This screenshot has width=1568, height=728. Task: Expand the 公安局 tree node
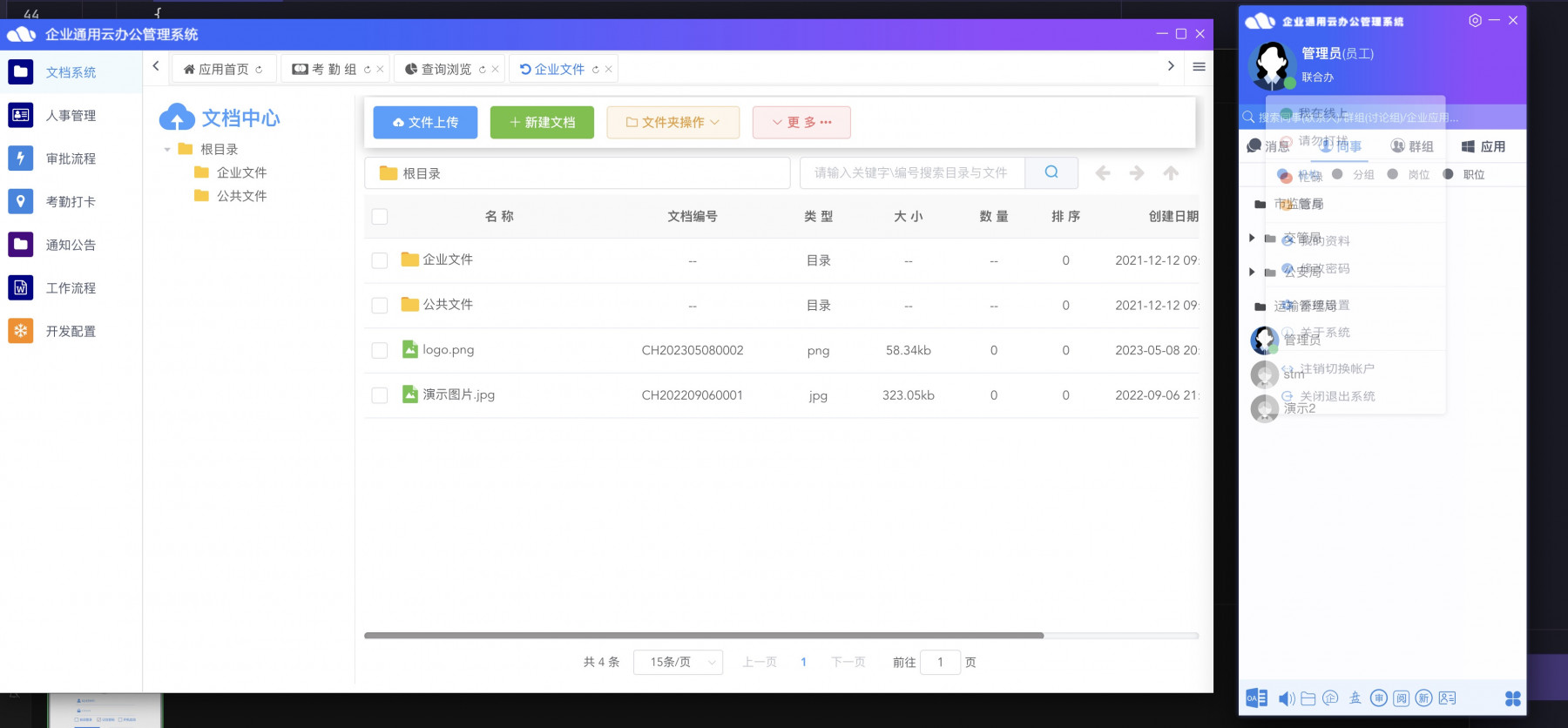tap(1252, 272)
